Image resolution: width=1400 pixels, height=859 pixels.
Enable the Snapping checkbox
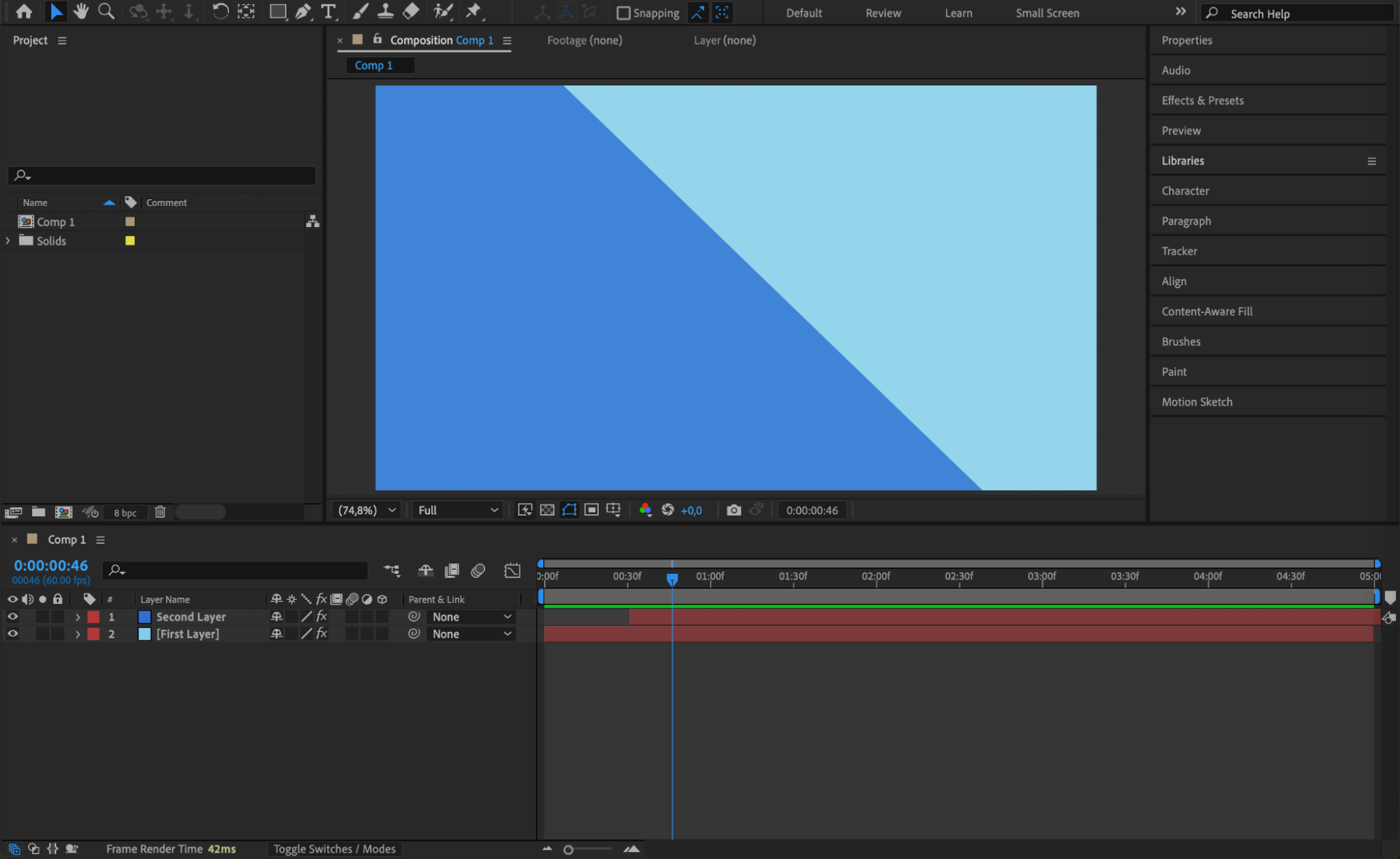623,13
